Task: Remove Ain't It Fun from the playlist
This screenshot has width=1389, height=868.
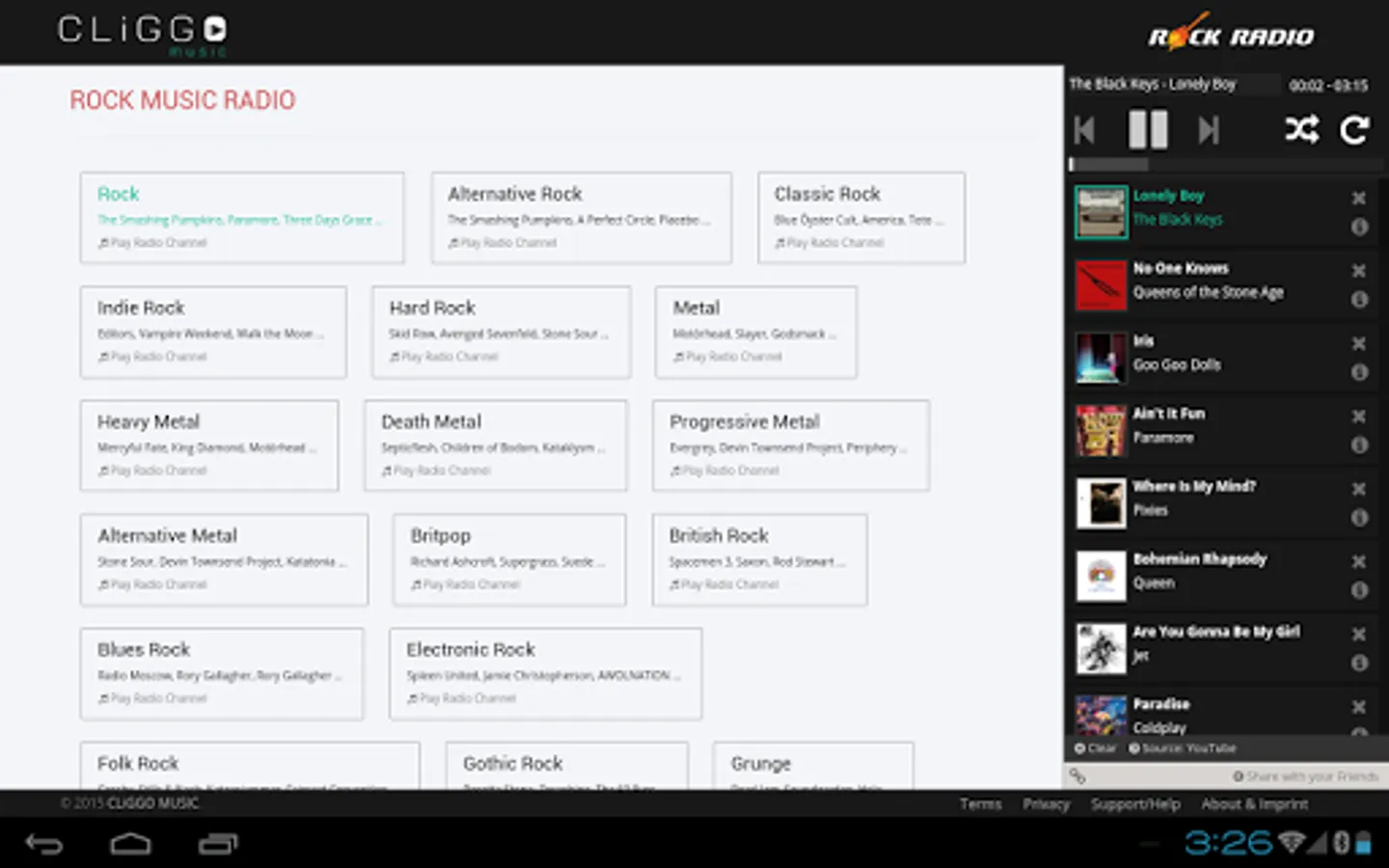Action: coord(1359,416)
